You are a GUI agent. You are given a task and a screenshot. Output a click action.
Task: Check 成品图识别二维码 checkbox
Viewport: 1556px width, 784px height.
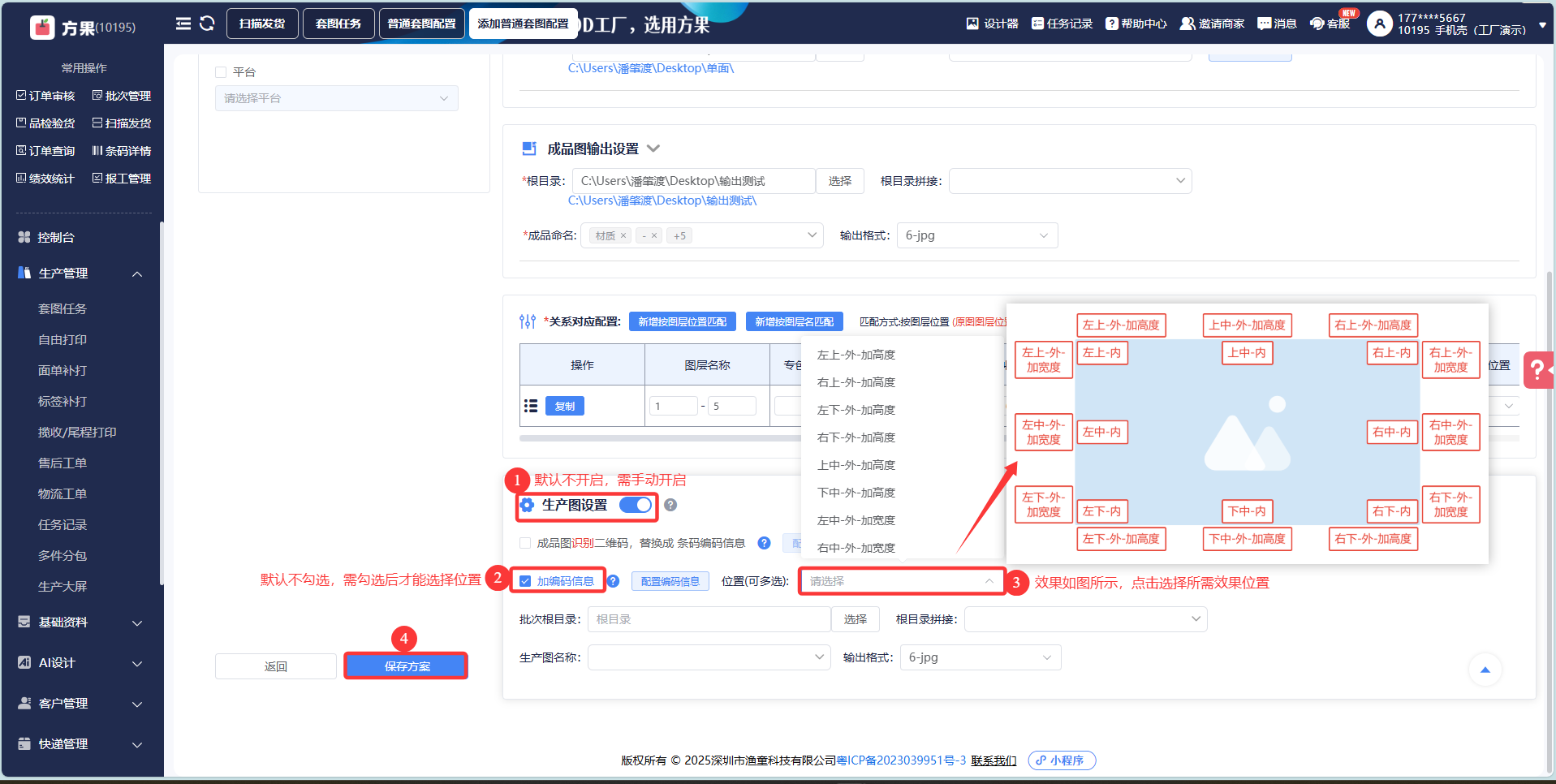point(525,543)
